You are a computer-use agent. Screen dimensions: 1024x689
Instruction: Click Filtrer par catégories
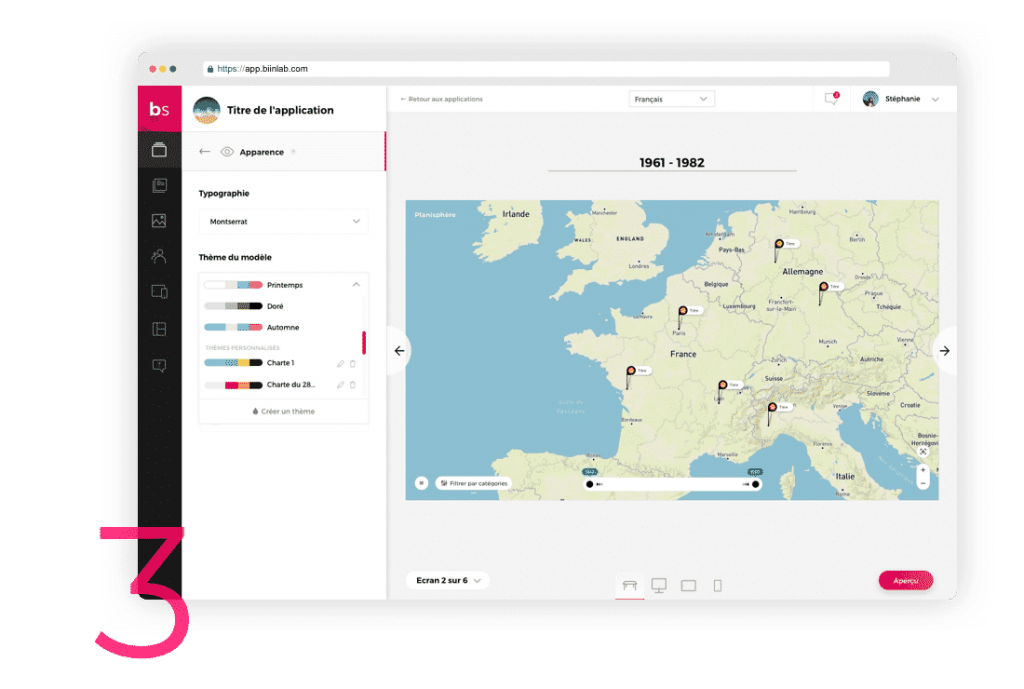click(x=474, y=483)
